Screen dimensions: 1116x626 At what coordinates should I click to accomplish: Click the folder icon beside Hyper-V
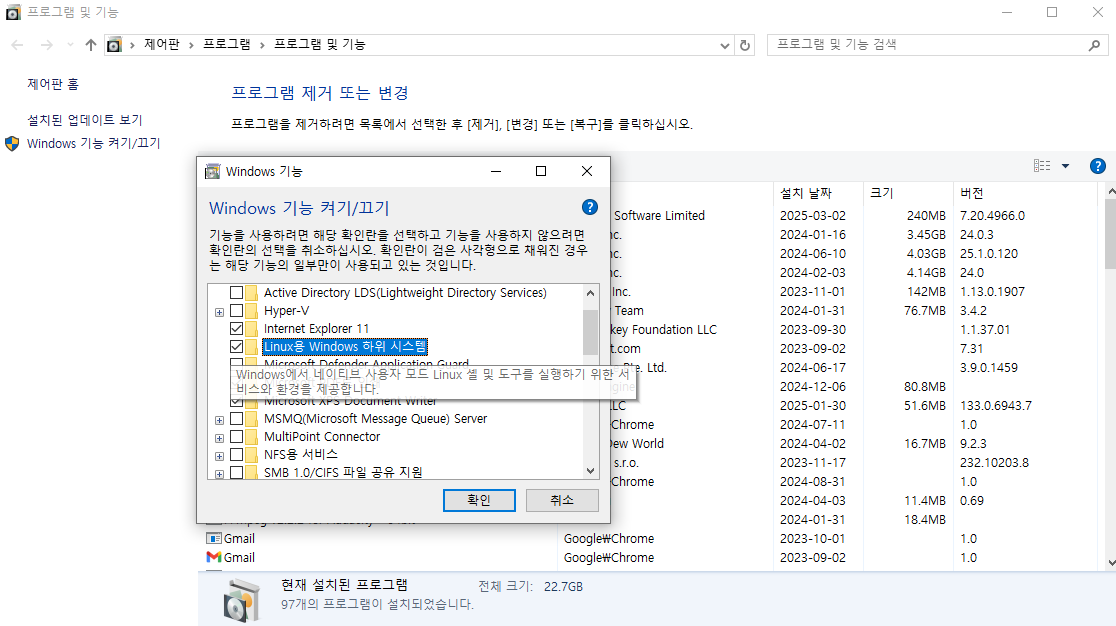(251, 311)
